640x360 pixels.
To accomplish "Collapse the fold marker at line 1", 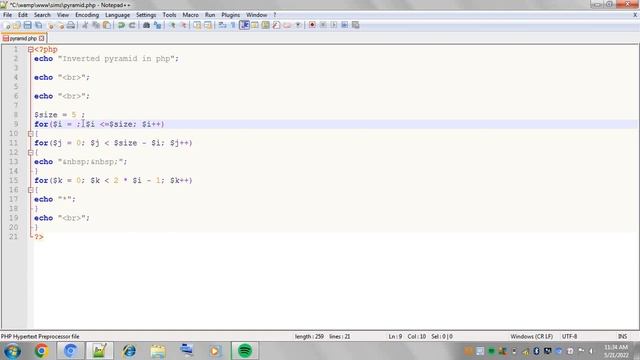I will coord(31,49).
